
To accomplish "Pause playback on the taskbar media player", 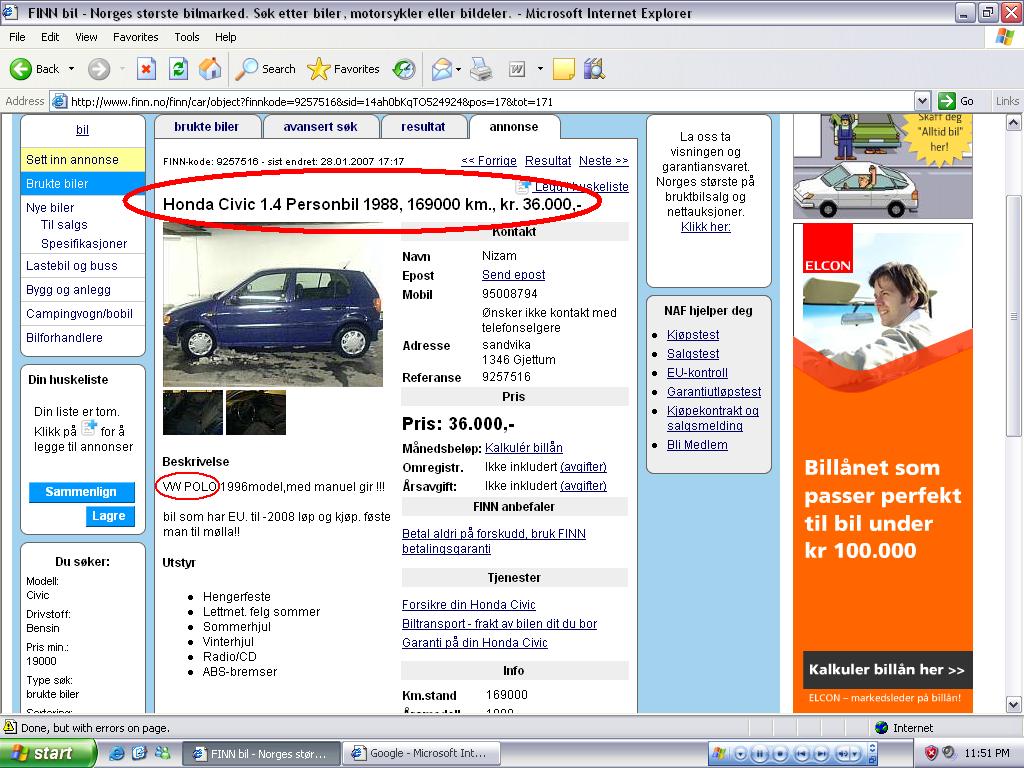I will click(760, 753).
